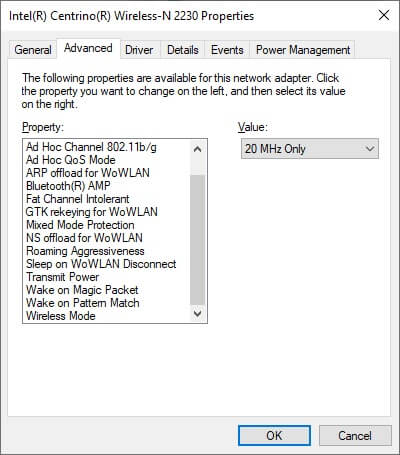Screen dimensions: 400x455
Task: Choose ARP offload for WoWLAN
Action: pos(88,173)
